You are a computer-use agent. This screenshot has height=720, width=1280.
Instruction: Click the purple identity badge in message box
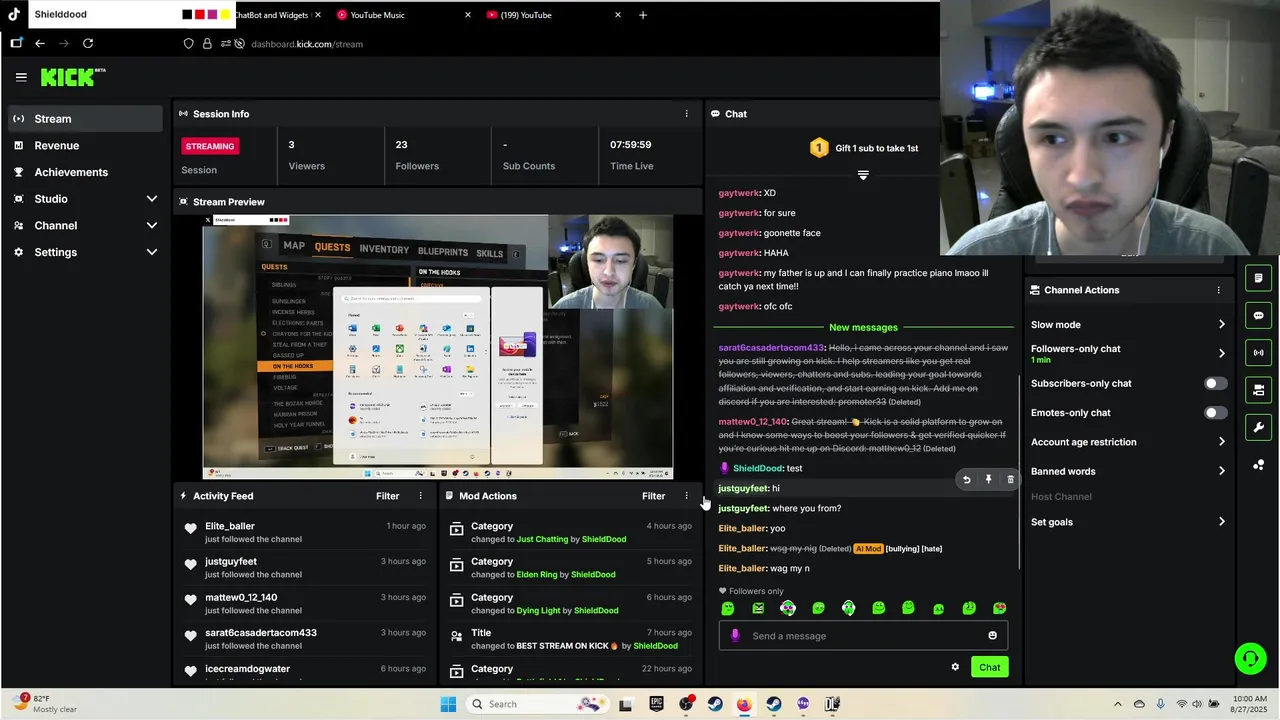[x=735, y=636]
